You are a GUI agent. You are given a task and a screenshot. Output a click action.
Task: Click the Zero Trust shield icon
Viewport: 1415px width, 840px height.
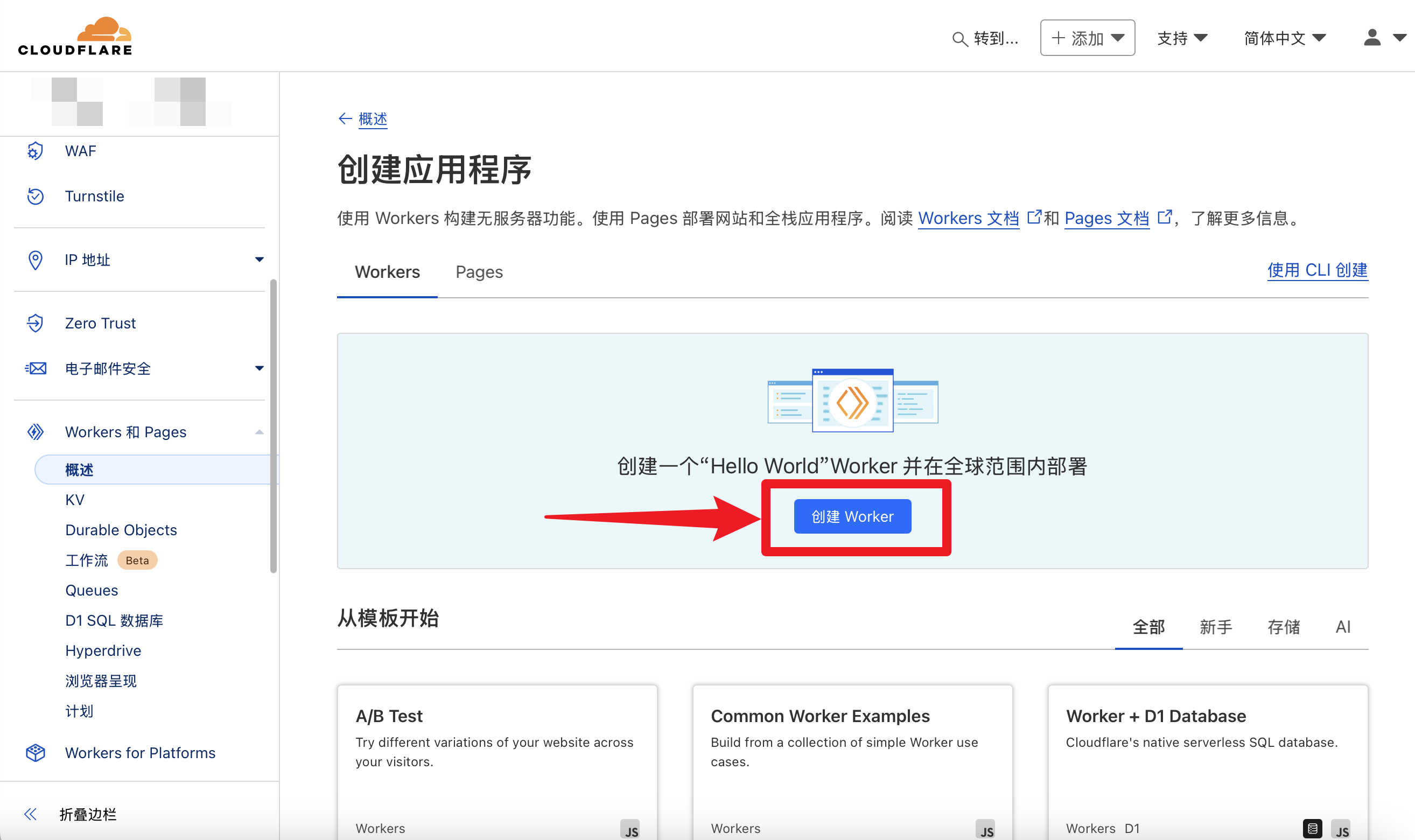pos(35,323)
